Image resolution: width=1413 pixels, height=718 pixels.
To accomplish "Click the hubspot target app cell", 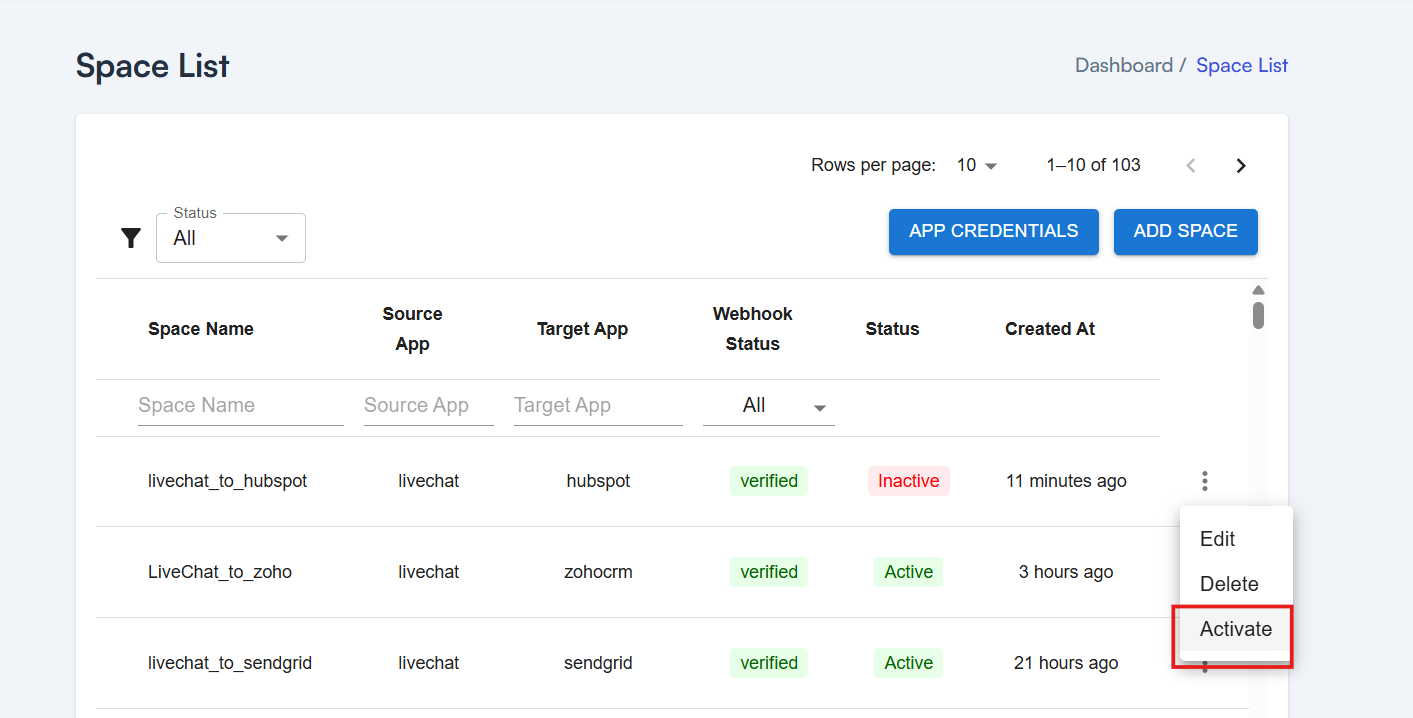I will tap(598, 481).
